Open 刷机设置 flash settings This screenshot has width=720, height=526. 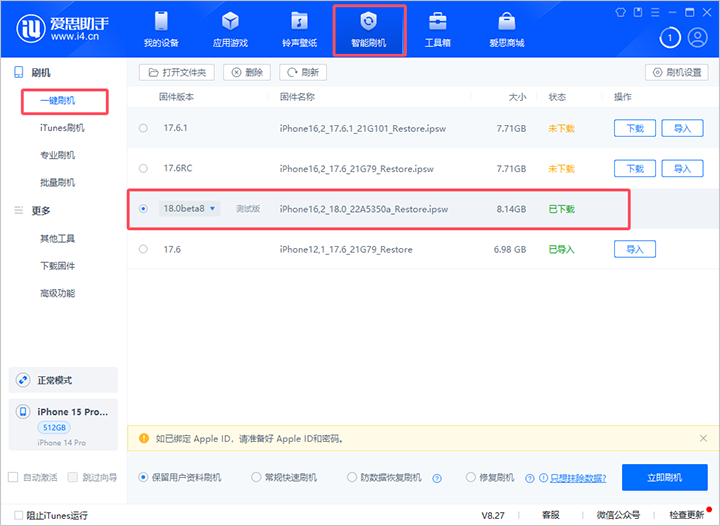click(x=678, y=72)
